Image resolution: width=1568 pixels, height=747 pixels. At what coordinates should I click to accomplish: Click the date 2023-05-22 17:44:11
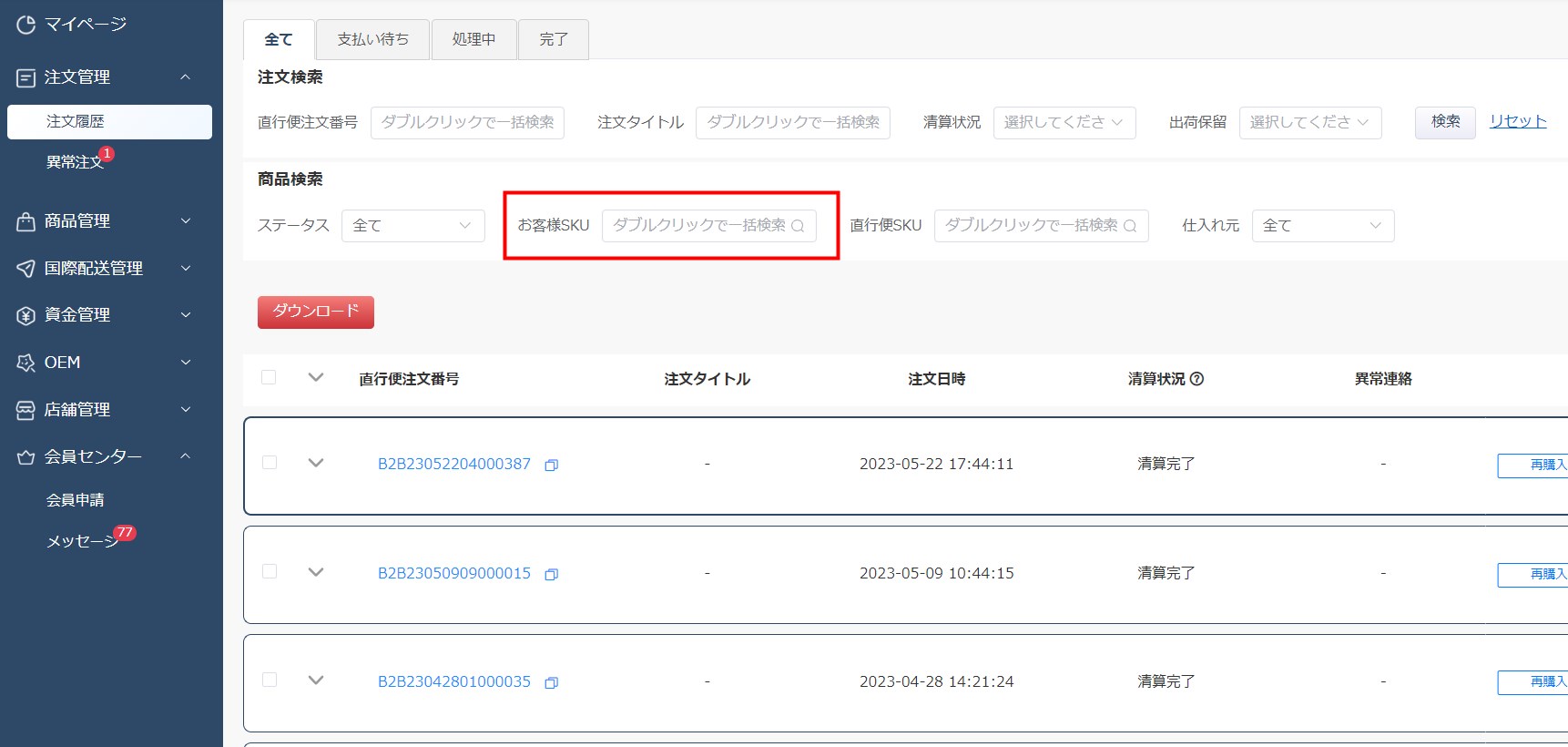(937, 465)
